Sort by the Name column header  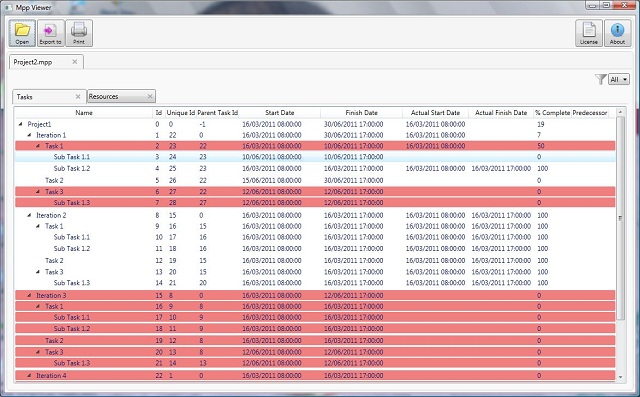click(x=84, y=113)
